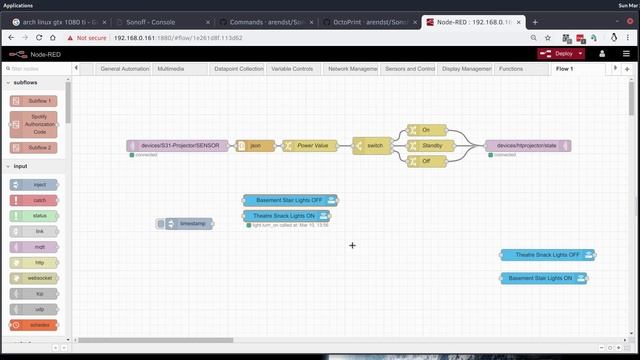Collapse the subflows palette category
640x360 pixels.
pos(33,82)
